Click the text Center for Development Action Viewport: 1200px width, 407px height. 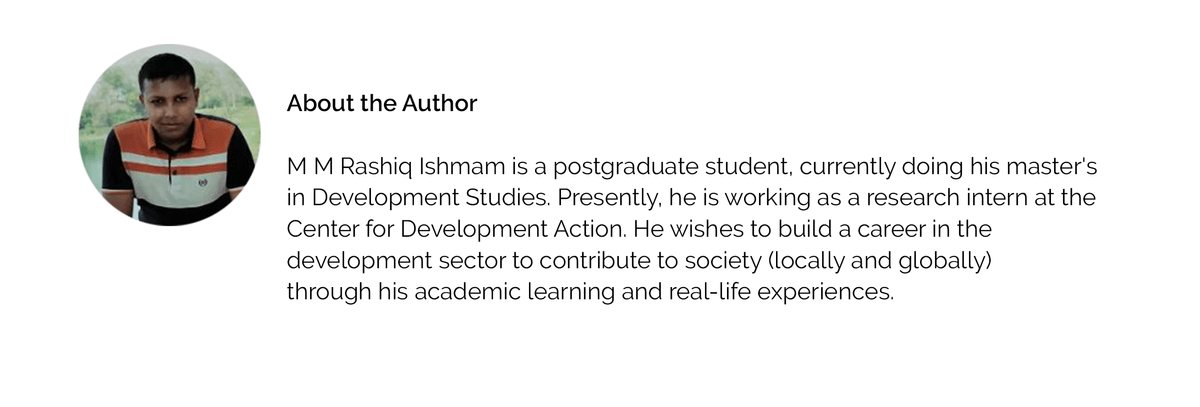456,230
